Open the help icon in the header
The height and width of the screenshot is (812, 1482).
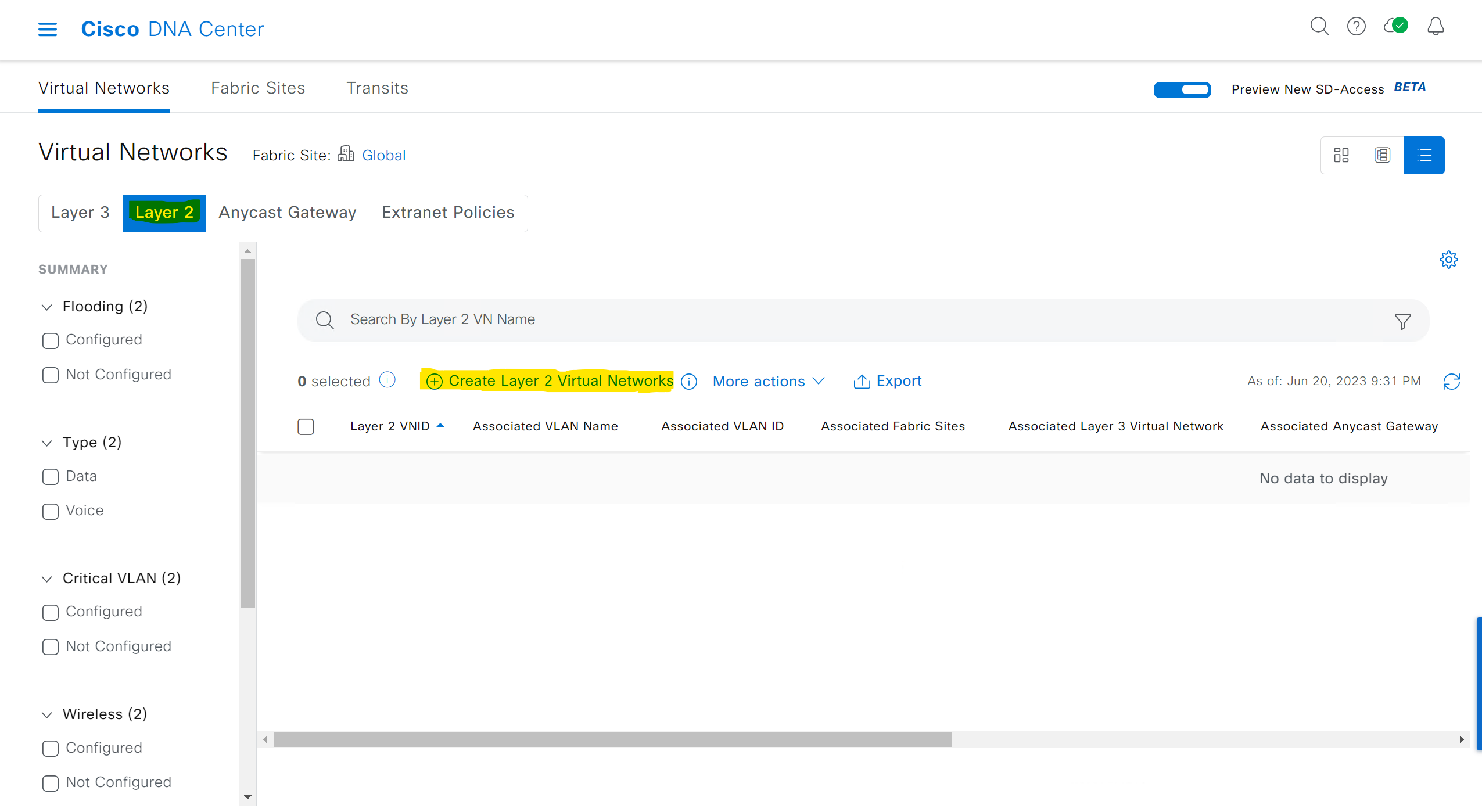1357,26
